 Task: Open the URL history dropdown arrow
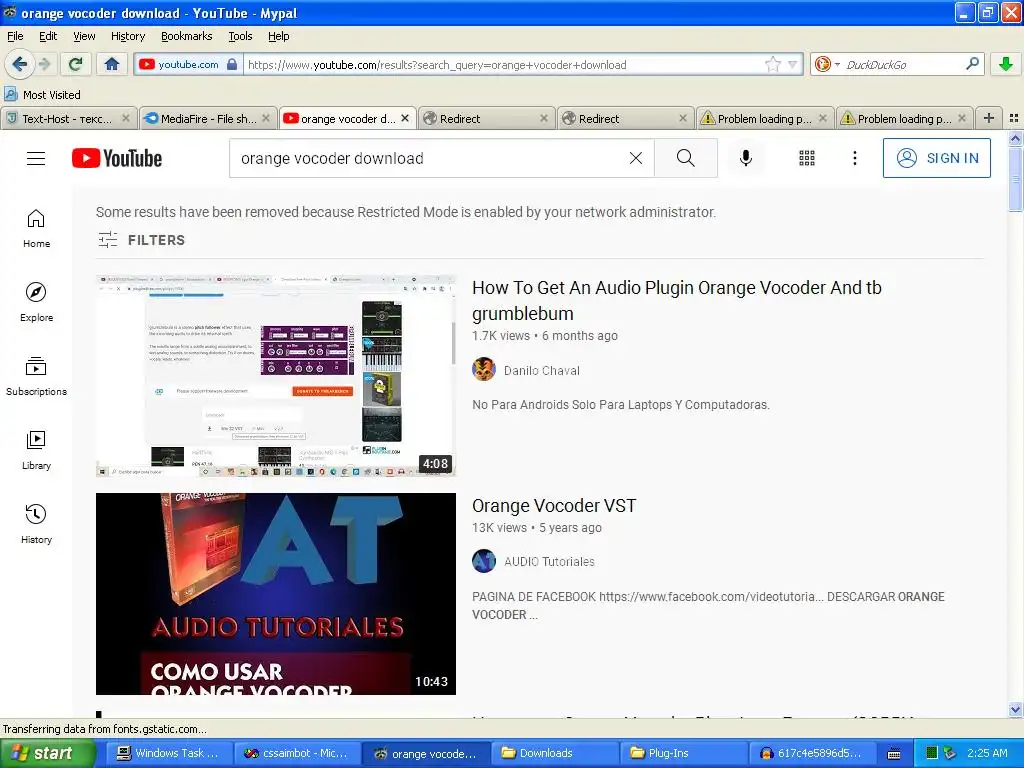[792, 64]
